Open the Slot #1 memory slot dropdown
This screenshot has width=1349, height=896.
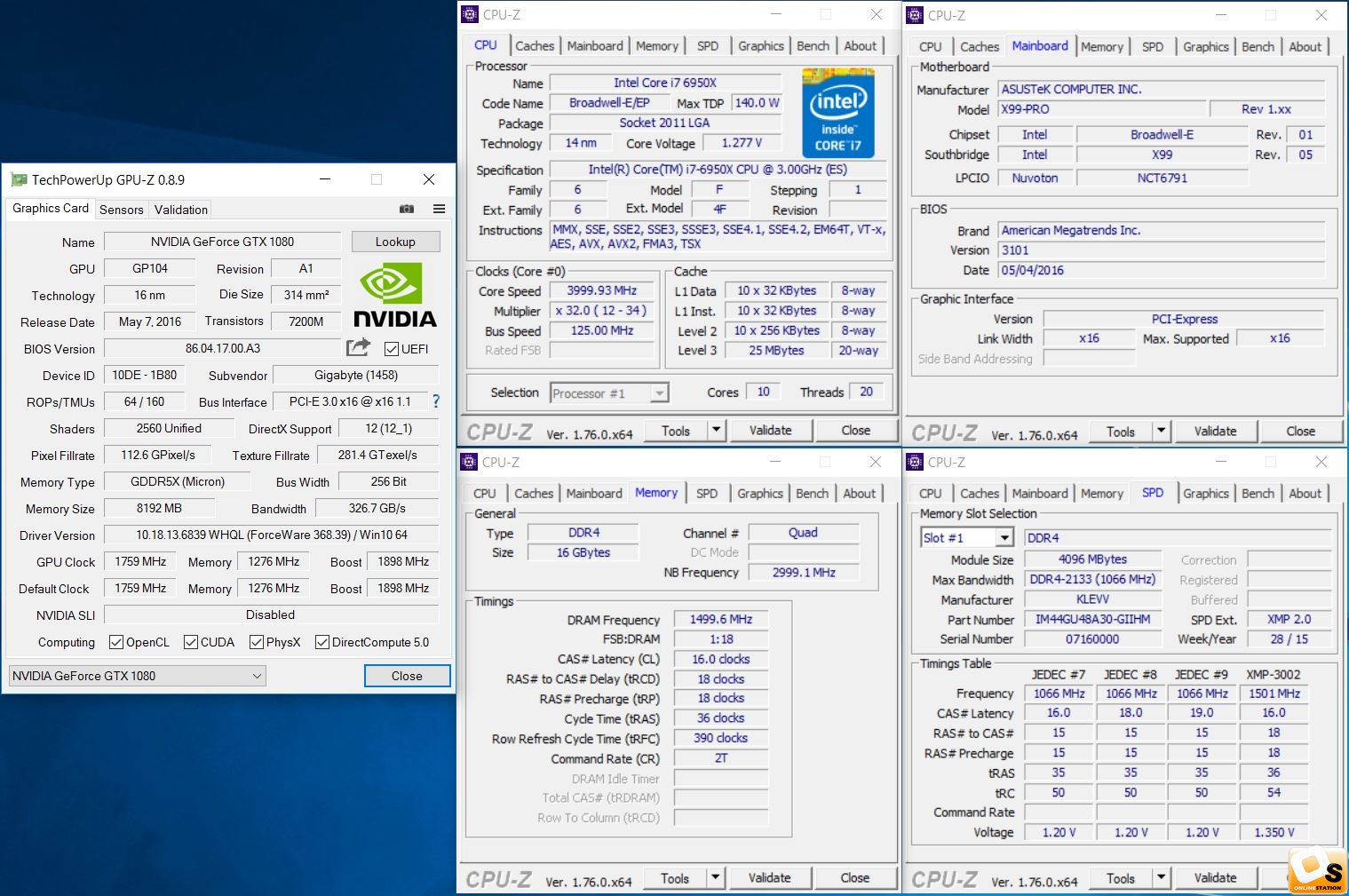point(967,537)
